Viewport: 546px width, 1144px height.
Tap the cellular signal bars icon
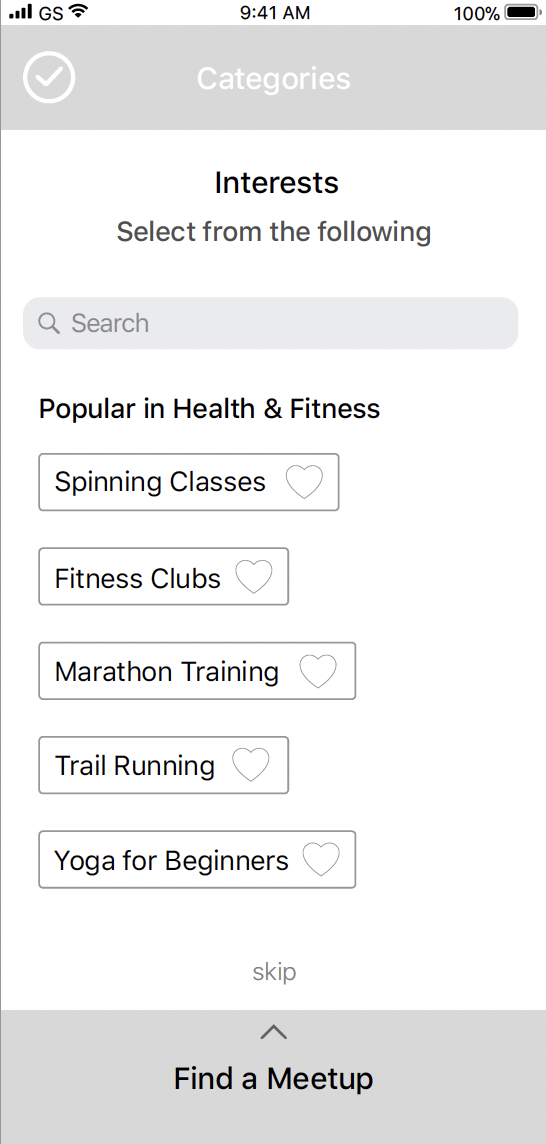[x=21, y=12]
